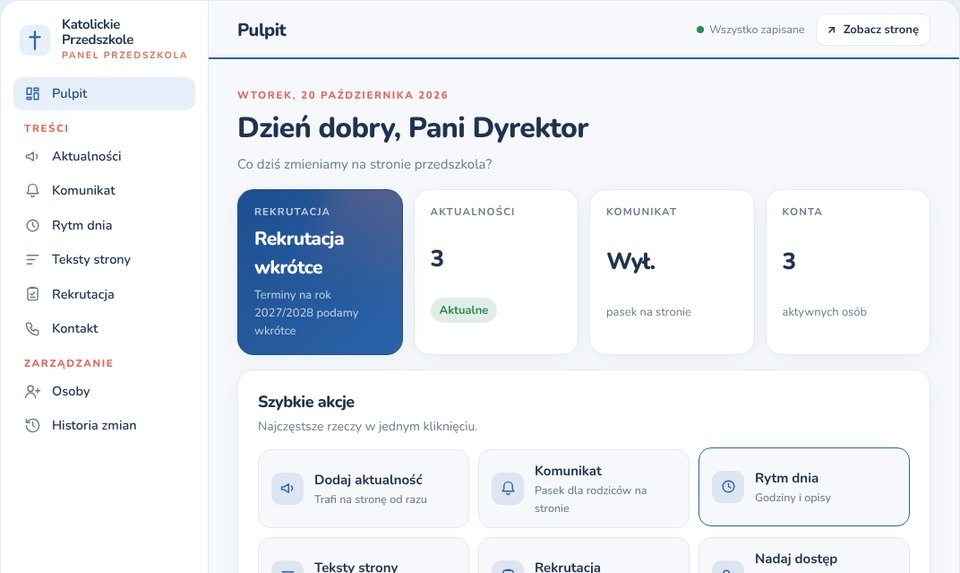960x573 pixels.
Task: Open Aktualności section from sidebar
Action: pos(104,157)
